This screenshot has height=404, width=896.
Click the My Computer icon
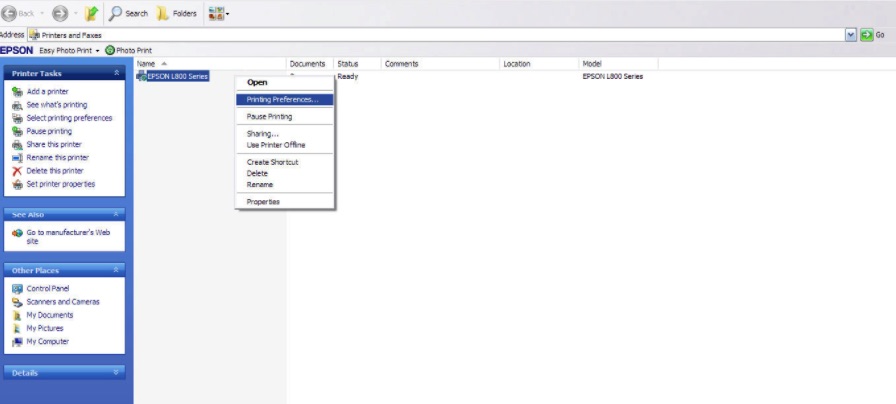point(17,342)
